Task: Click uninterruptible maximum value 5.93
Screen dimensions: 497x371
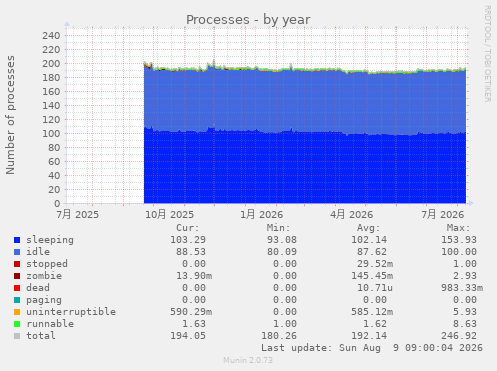Action: (465, 312)
